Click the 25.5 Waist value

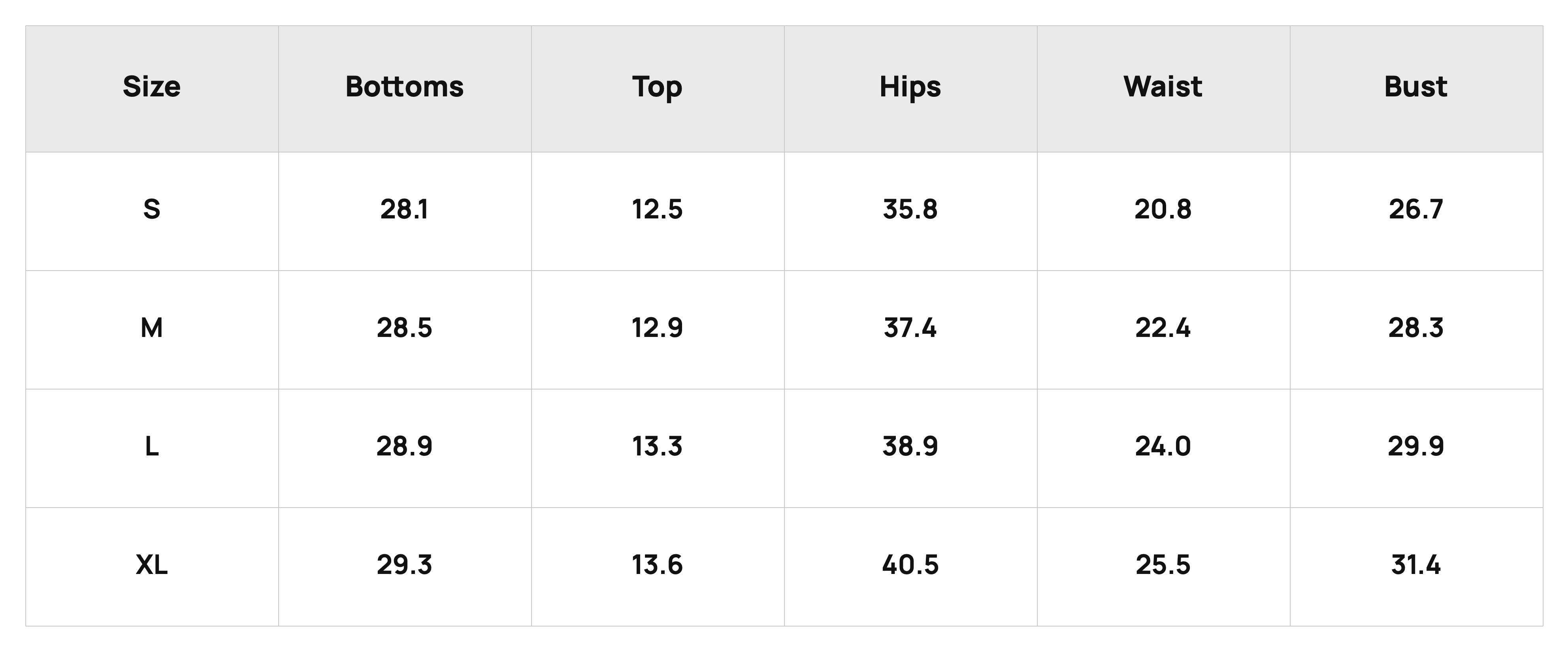point(1163,566)
